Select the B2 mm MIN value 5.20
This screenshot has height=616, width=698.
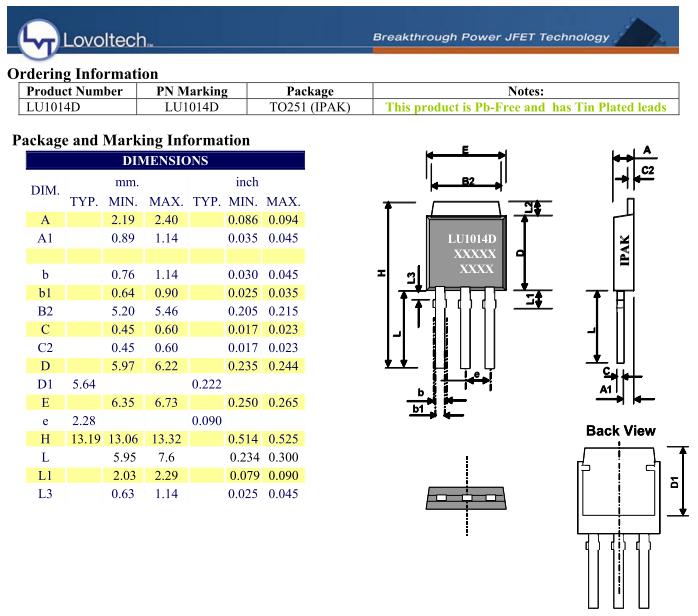[x=123, y=311]
